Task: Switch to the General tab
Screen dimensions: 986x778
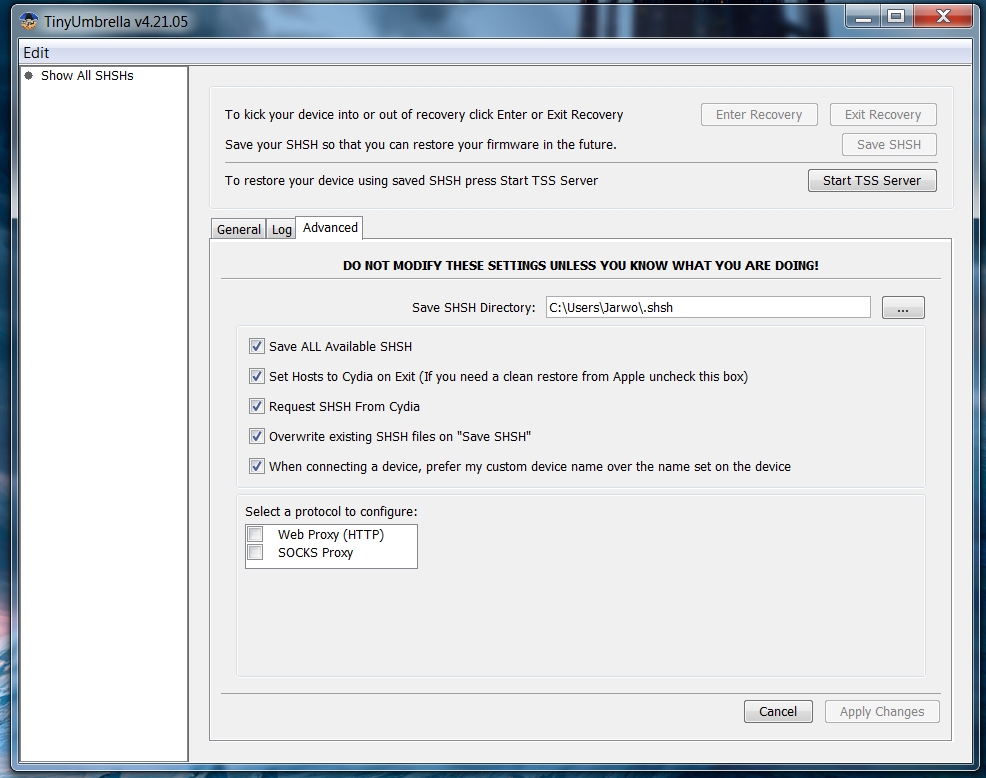Action: (239, 229)
